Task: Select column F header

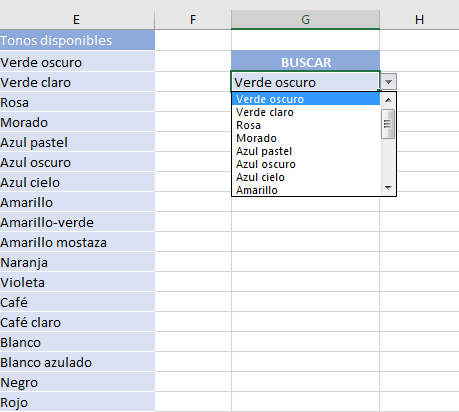Action: click(x=193, y=20)
